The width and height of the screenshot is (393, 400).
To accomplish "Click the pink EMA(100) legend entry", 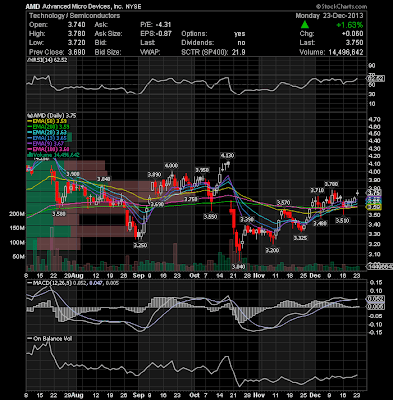I will (48, 149).
